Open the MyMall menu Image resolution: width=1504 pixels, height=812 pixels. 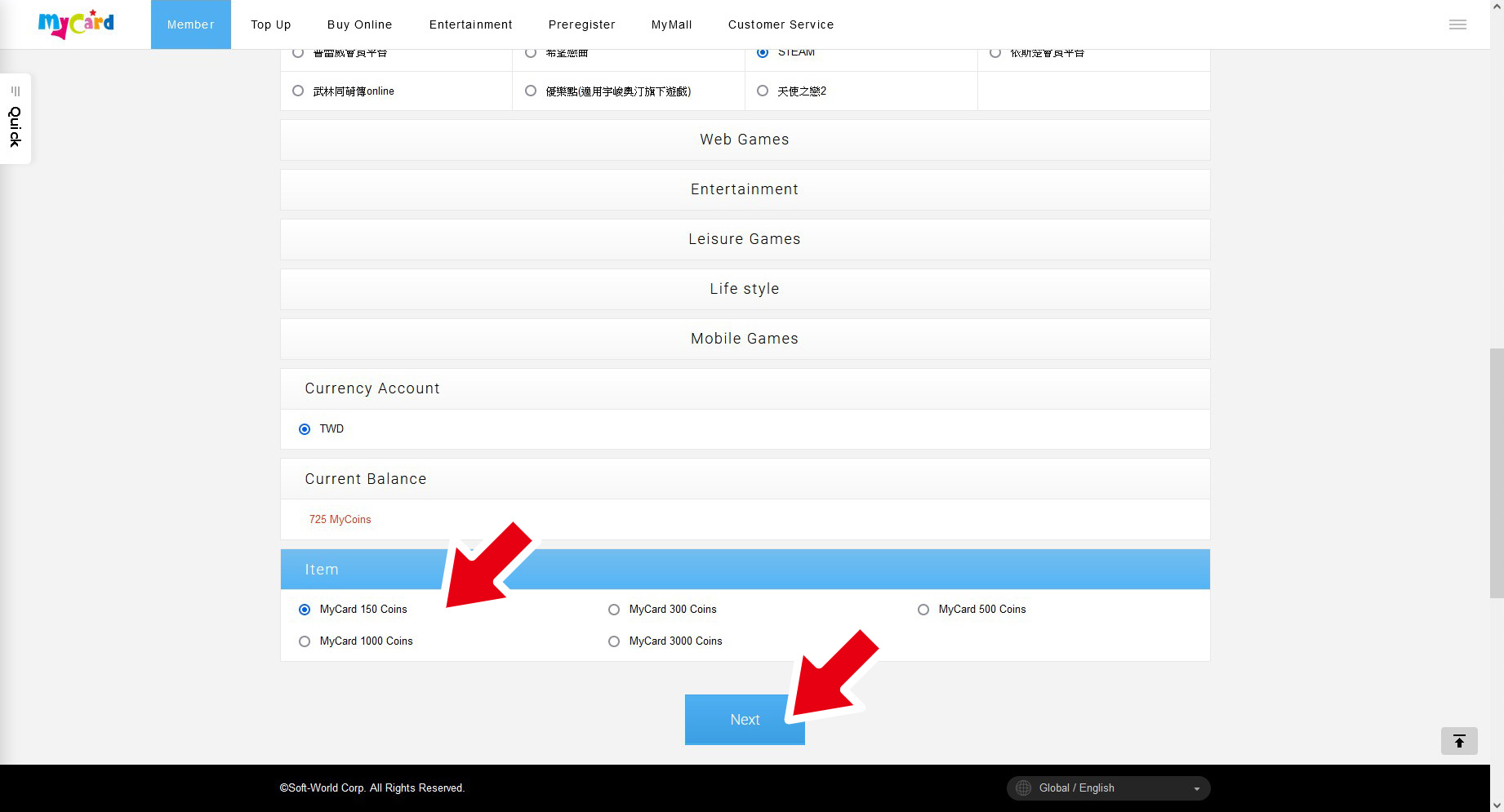tap(672, 24)
